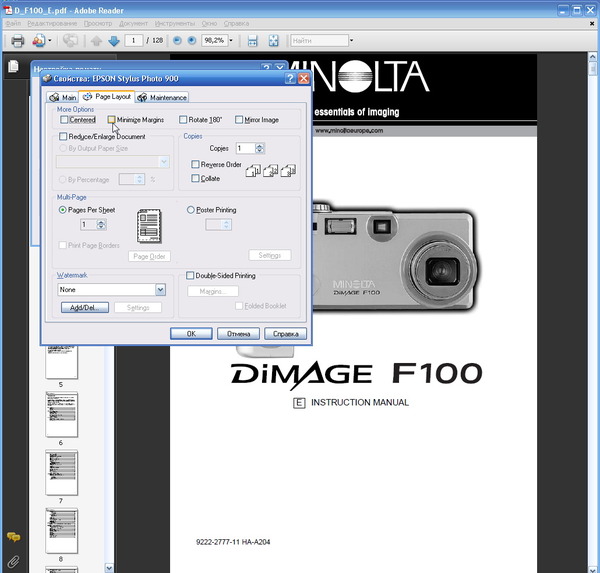This screenshot has height=573, width=600.
Task: Enable Reverse Order printing
Action: coord(195,164)
